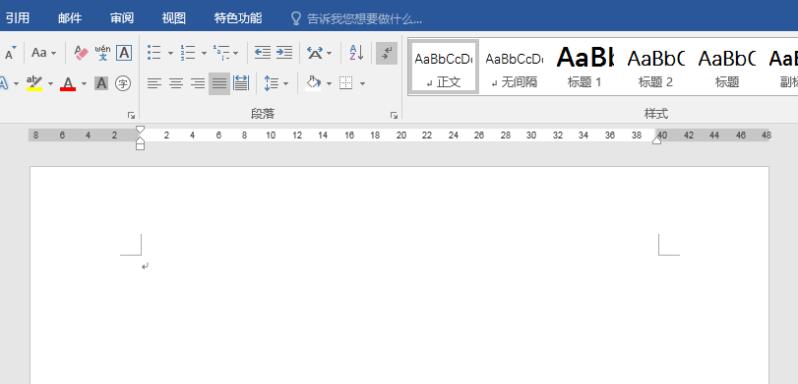The height and width of the screenshot is (384, 798).
Task: Apply Distributed alignment
Action: point(241,83)
